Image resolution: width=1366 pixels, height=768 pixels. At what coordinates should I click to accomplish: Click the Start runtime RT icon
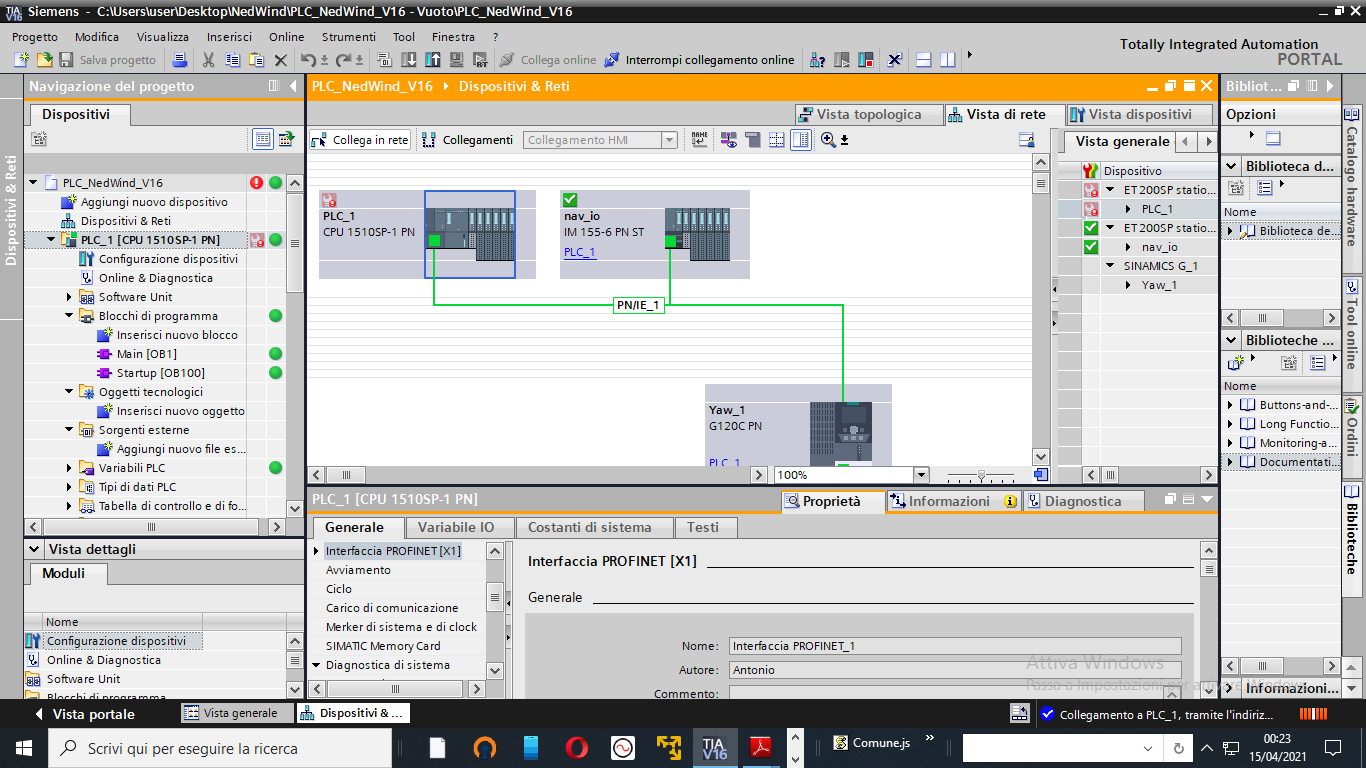pyautogui.click(x=480, y=60)
